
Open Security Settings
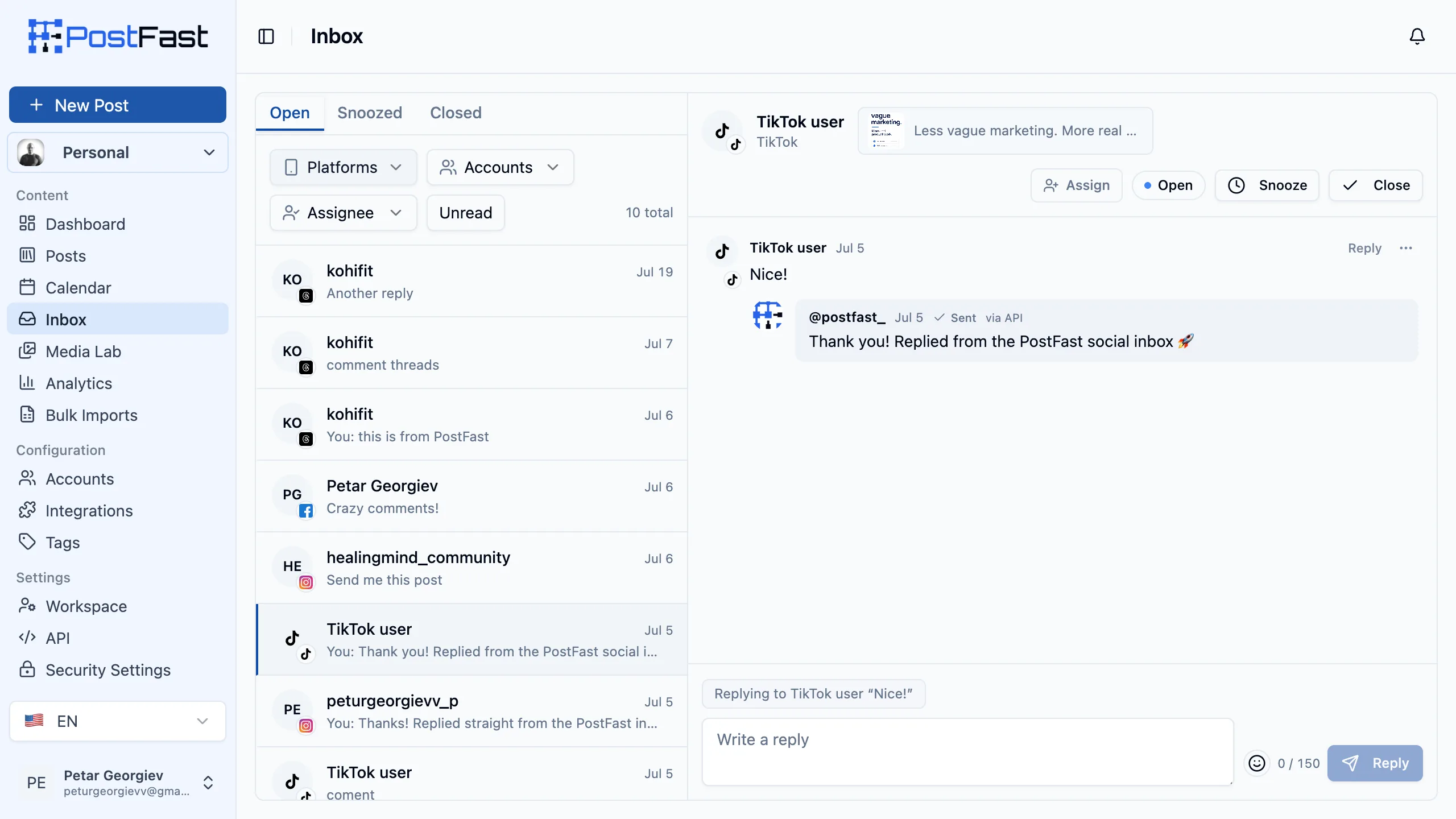pos(118,670)
